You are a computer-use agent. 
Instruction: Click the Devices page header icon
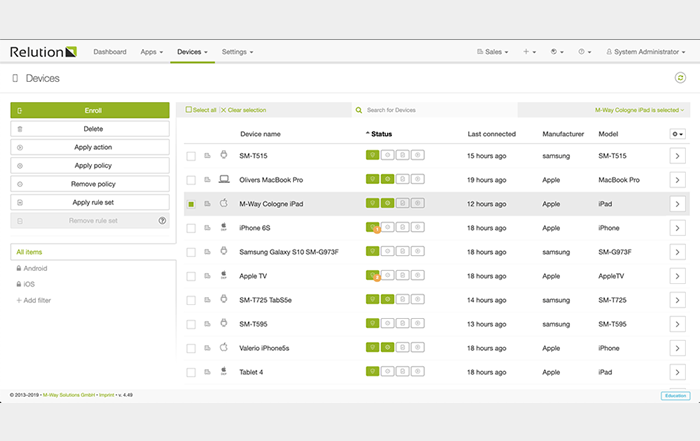click(x=15, y=78)
